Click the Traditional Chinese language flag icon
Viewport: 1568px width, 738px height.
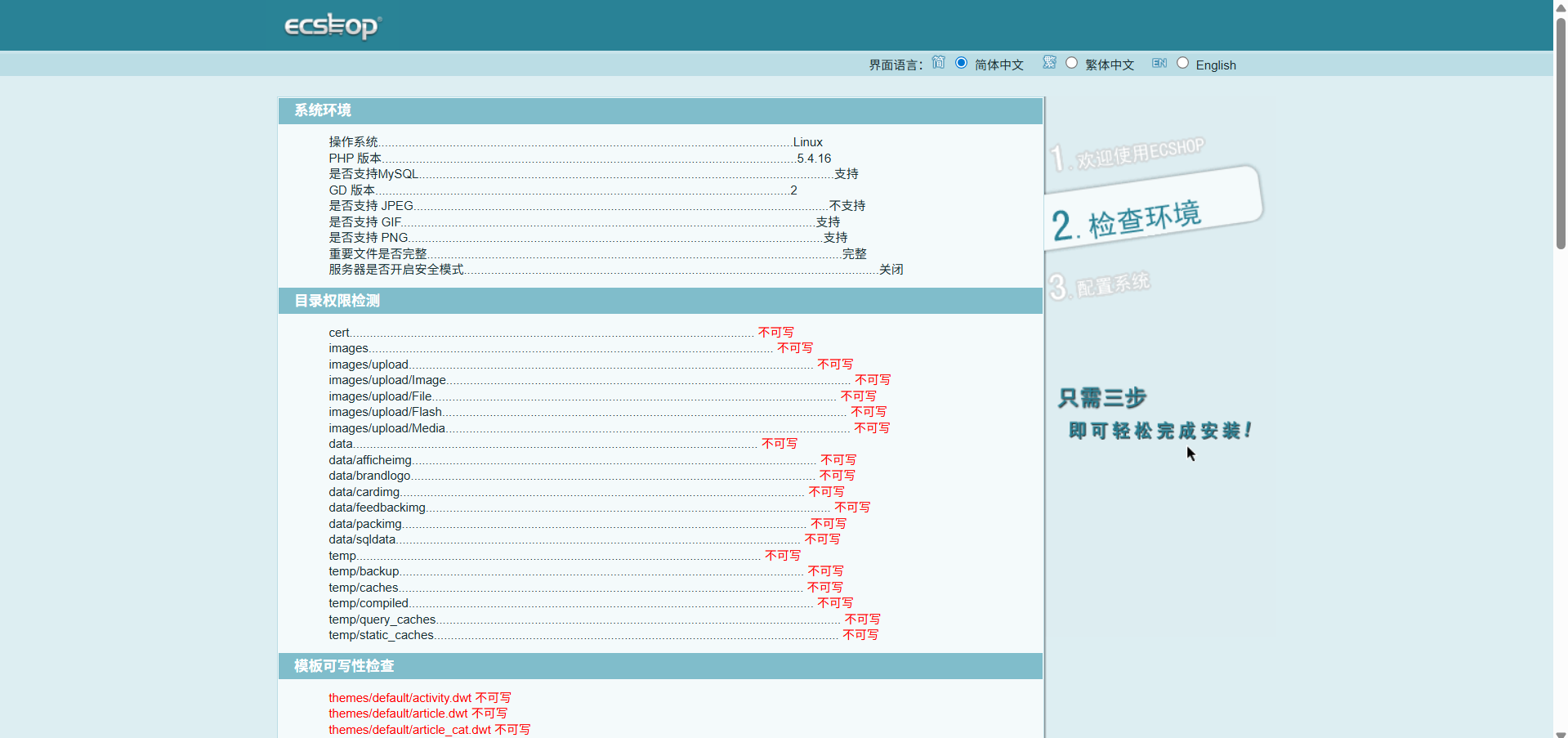coord(1049,63)
